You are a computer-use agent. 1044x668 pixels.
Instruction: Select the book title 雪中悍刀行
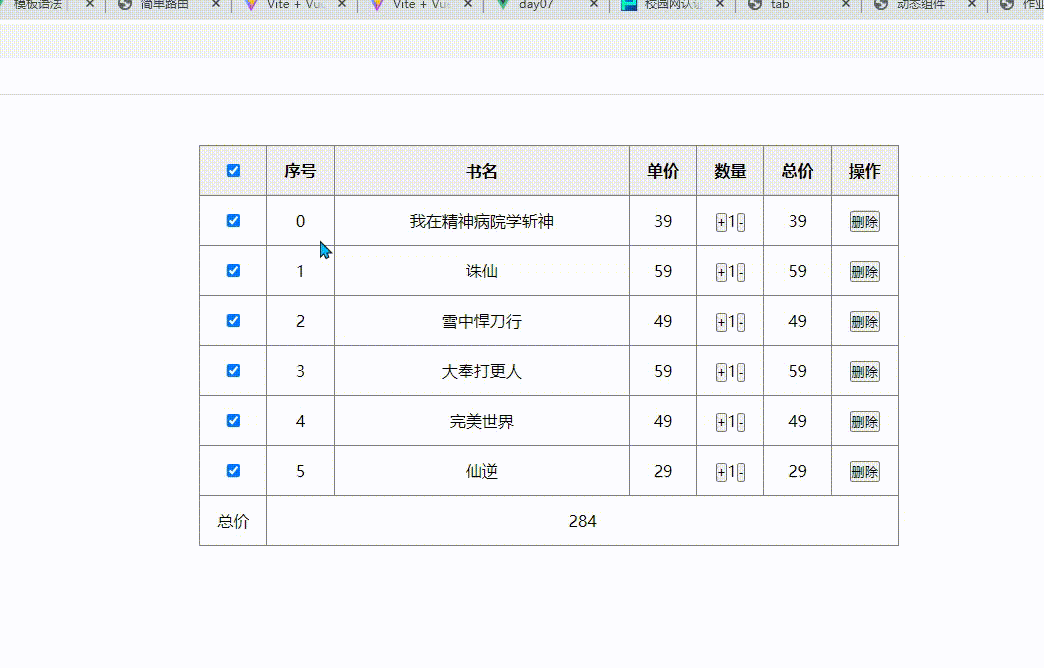[481, 321]
